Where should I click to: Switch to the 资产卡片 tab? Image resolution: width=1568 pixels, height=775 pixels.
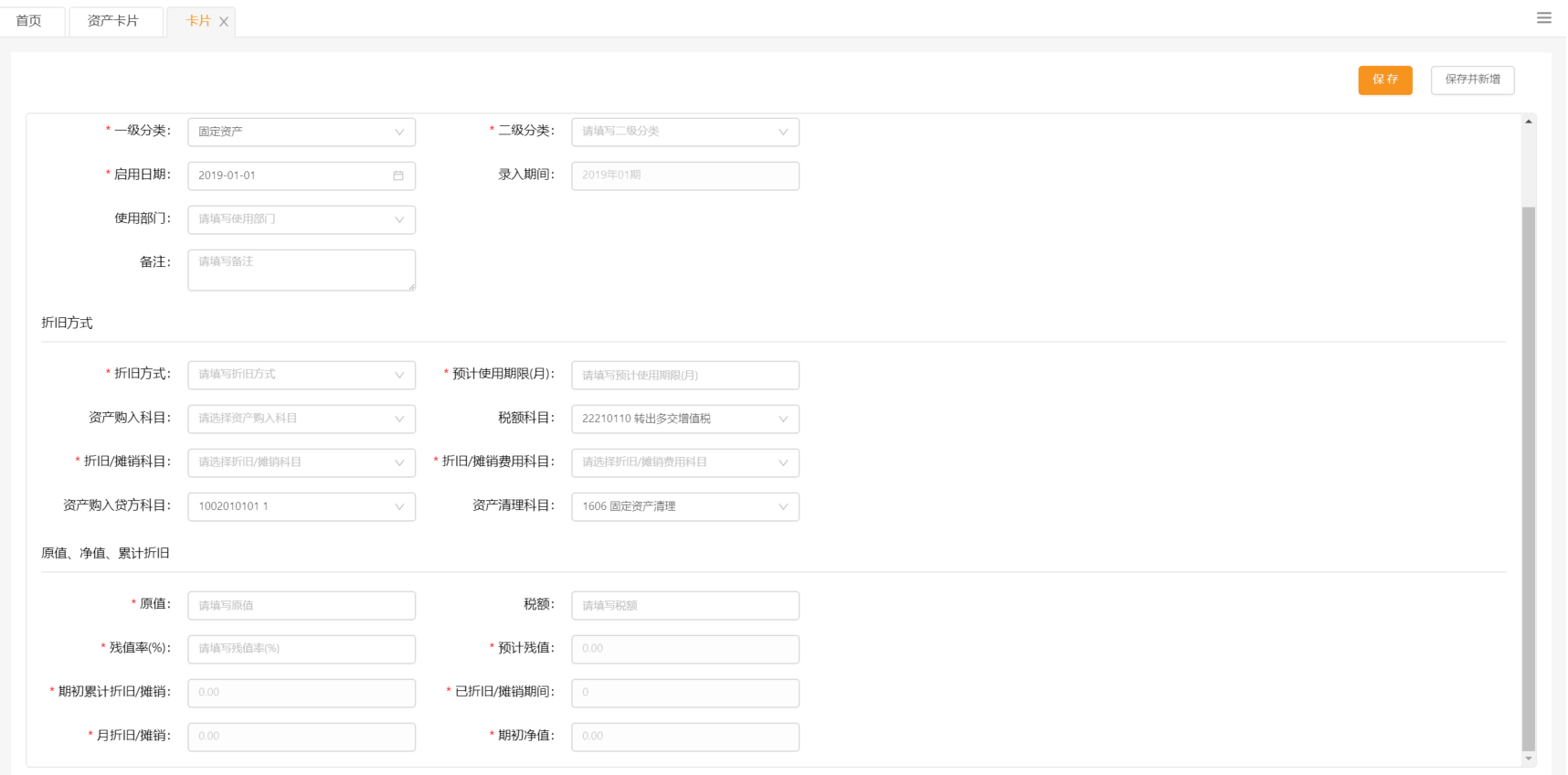click(113, 21)
